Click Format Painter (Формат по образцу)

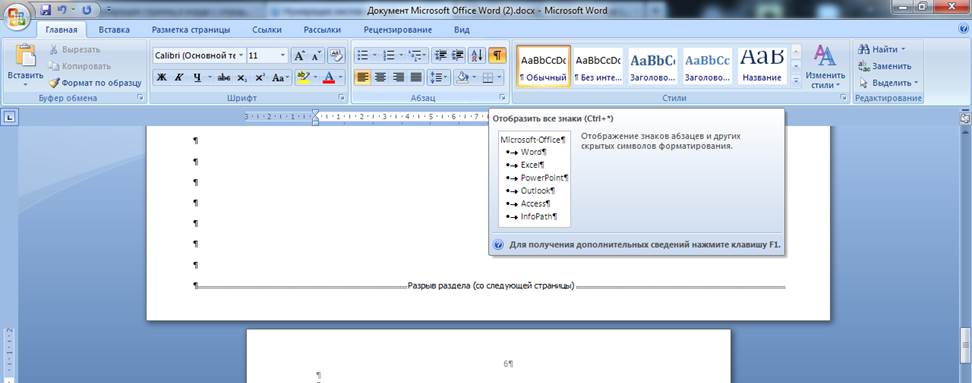(x=95, y=82)
